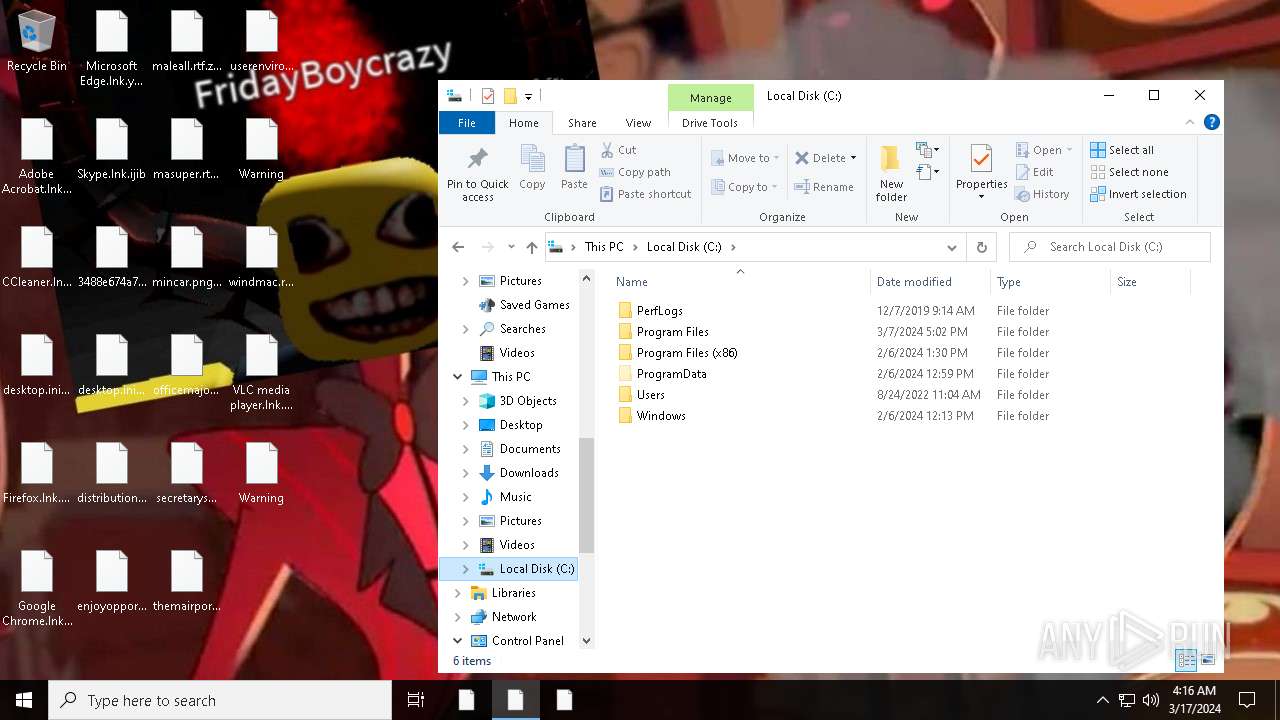Image resolution: width=1280 pixels, height=720 pixels.
Task: Click Edit in the ribbon Open group
Action: tap(1034, 172)
